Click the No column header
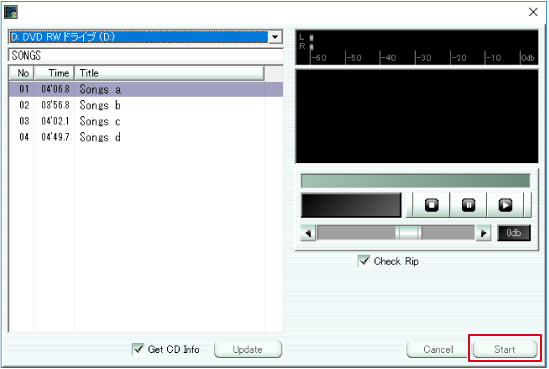549x369 pixels. (22, 73)
